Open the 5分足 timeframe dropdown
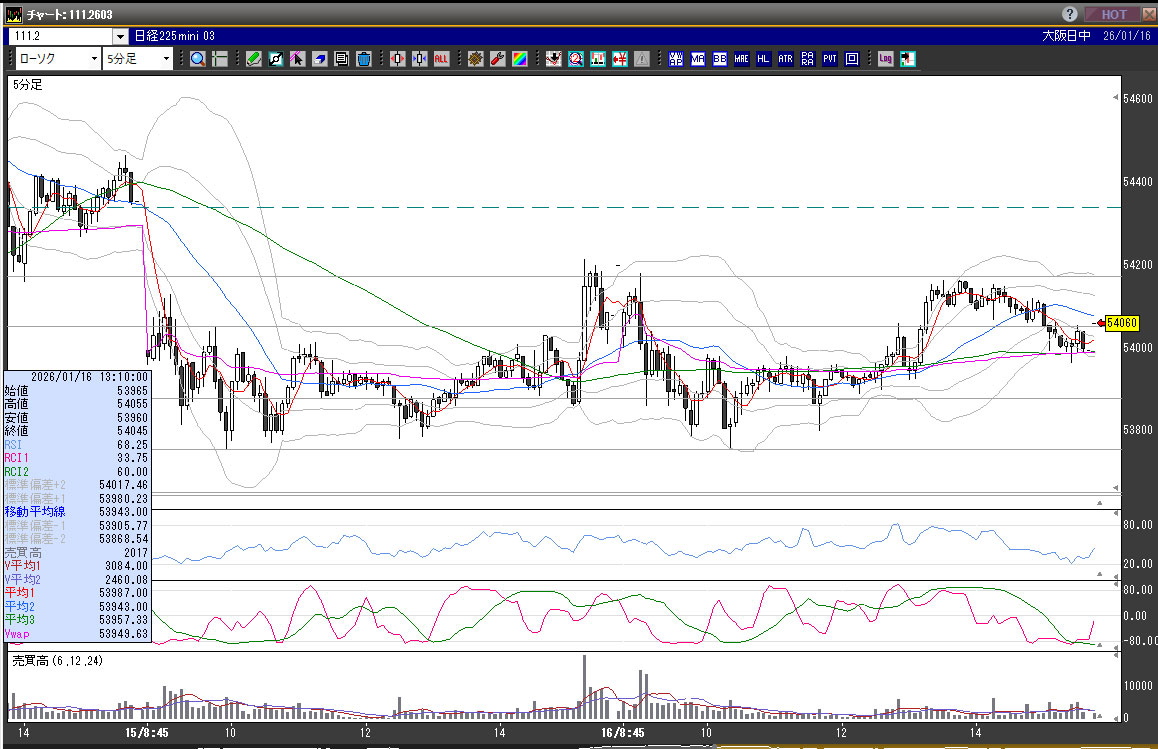The height and width of the screenshot is (749, 1158). (x=138, y=59)
